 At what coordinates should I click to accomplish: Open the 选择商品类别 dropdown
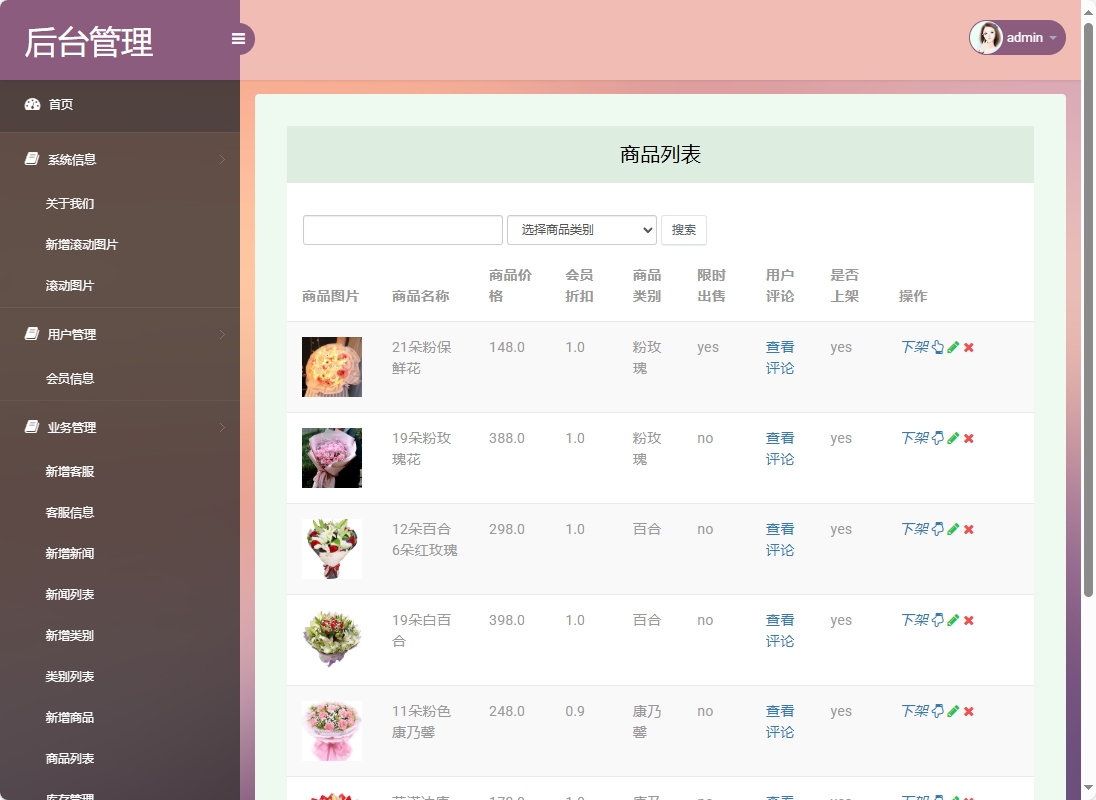point(580,230)
